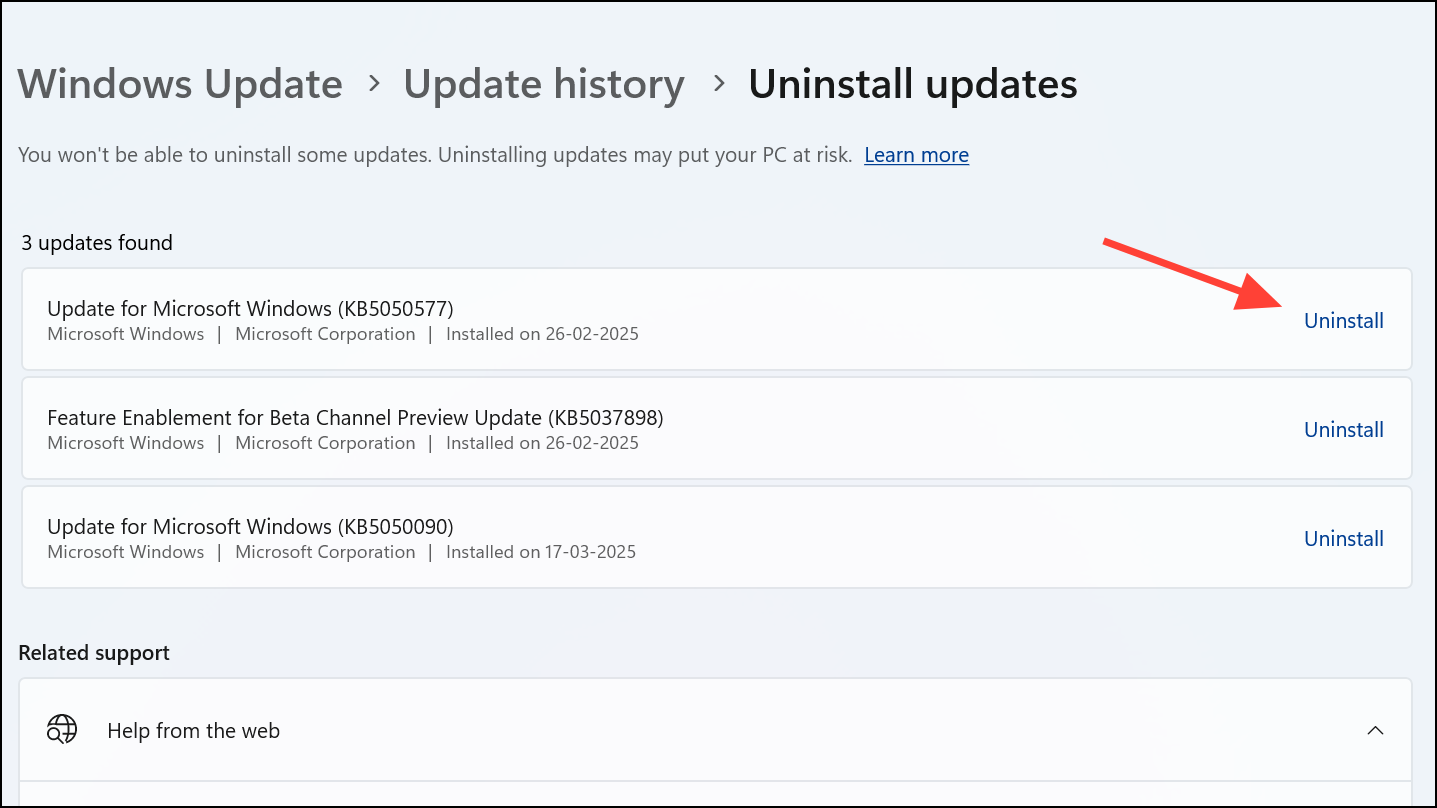Select 'Update for Microsoft Windows (KB5050090)' title

(250, 526)
